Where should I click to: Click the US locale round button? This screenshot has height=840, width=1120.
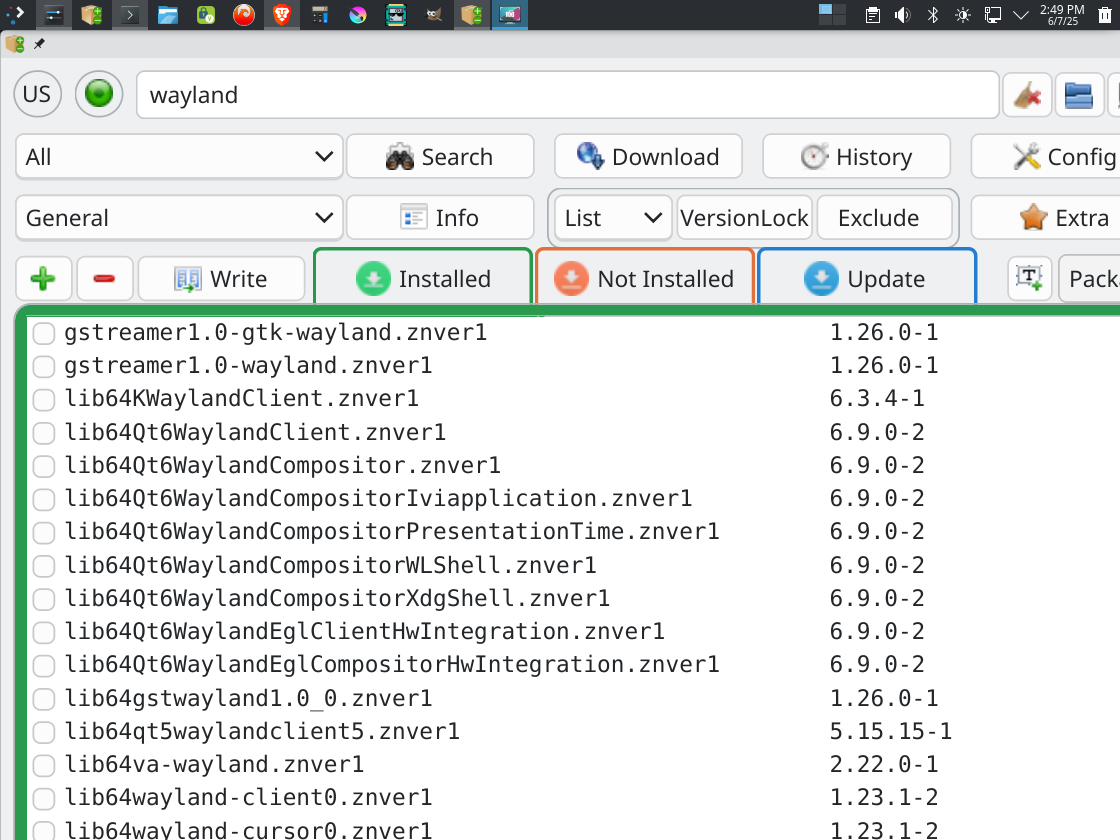[37, 94]
